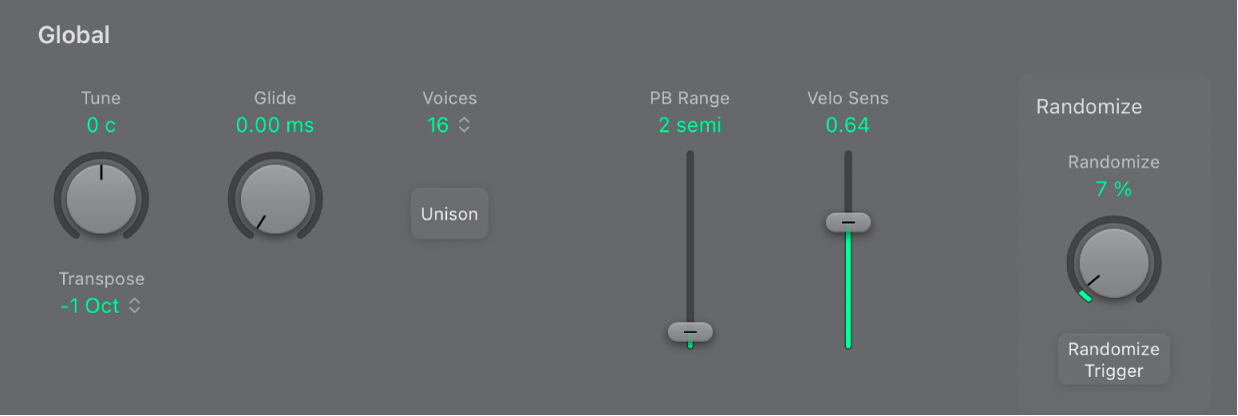Click the PB Range value 2 semi
Image resolution: width=1238 pixels, height=416 pixels.
(x=690, y=126)
